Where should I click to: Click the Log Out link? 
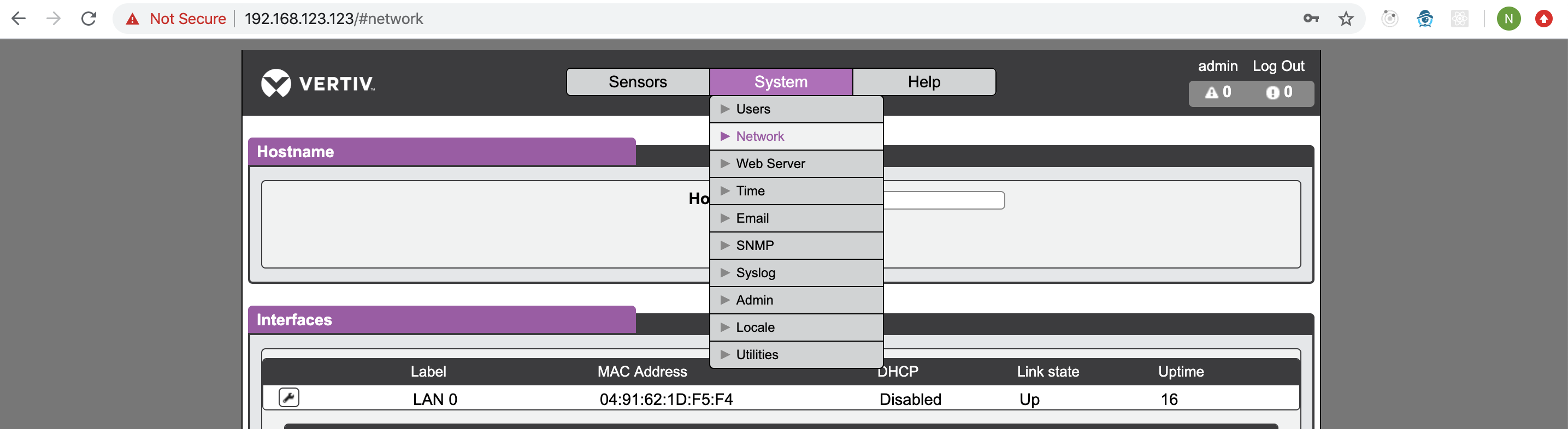point(1278,65)
